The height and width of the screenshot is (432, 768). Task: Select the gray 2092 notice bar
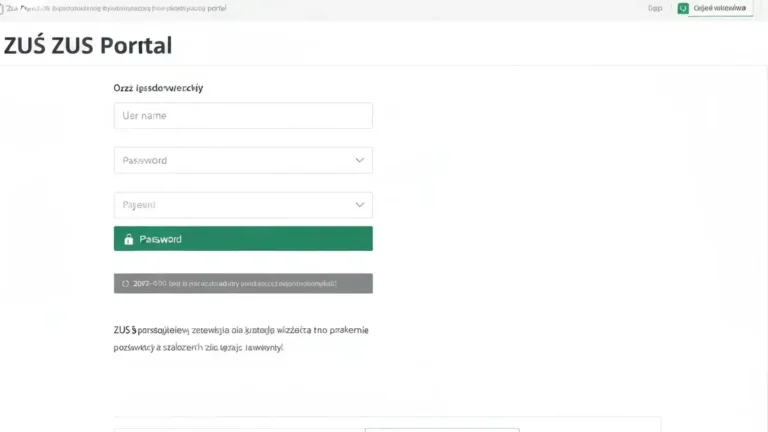coord(243,284)
